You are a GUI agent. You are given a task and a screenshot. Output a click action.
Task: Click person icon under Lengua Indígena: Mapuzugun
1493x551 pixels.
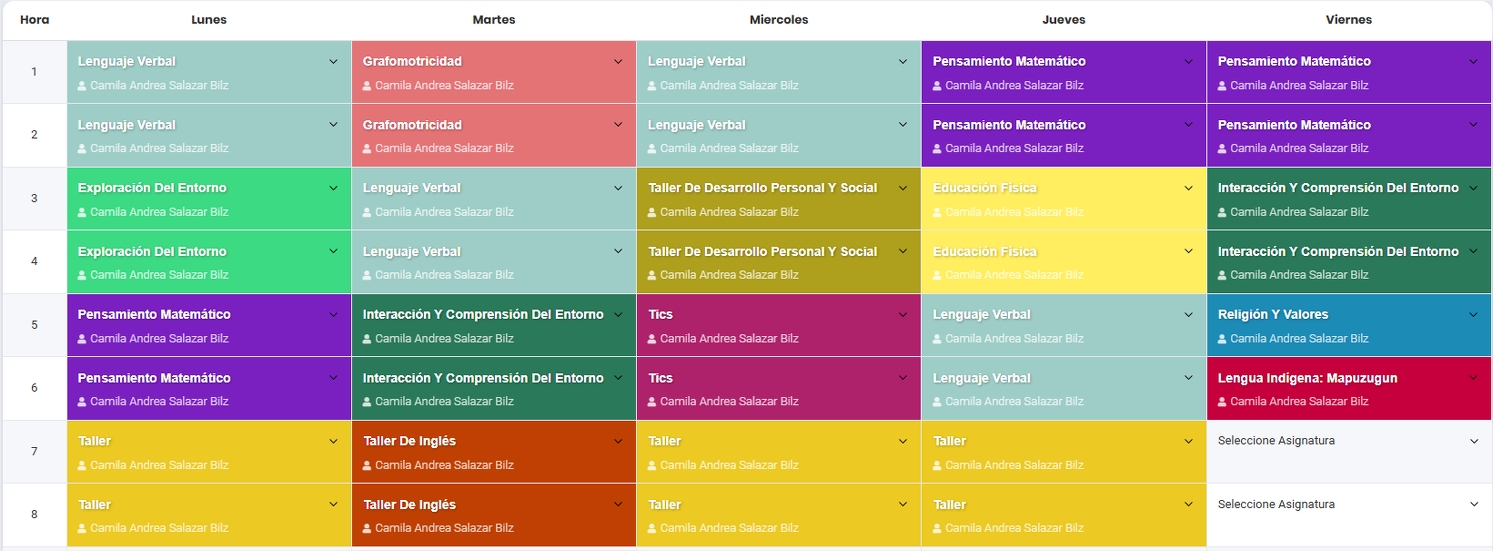(1223, 402)
